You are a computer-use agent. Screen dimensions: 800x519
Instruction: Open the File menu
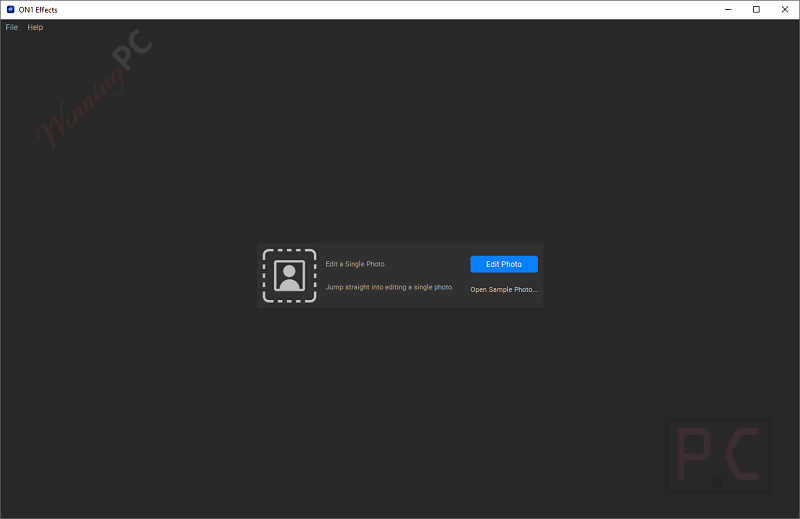coord(11,27)
